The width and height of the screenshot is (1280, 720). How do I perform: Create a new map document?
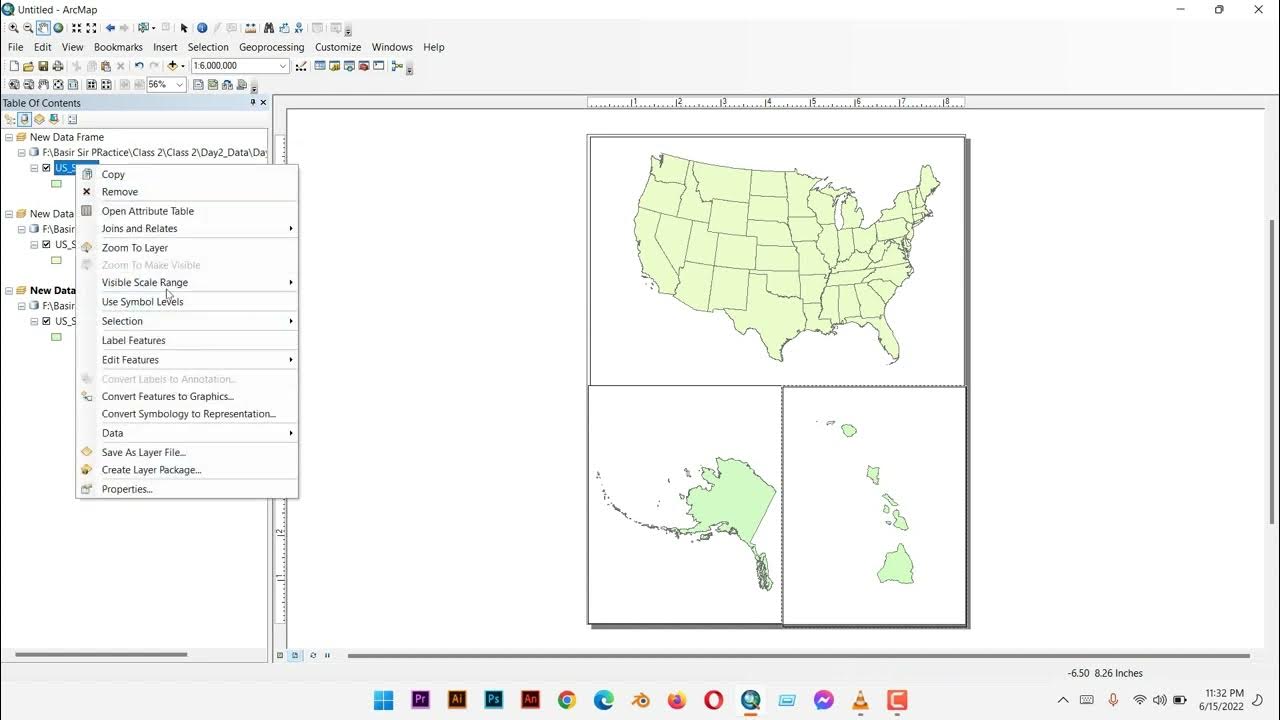[14, 66]
